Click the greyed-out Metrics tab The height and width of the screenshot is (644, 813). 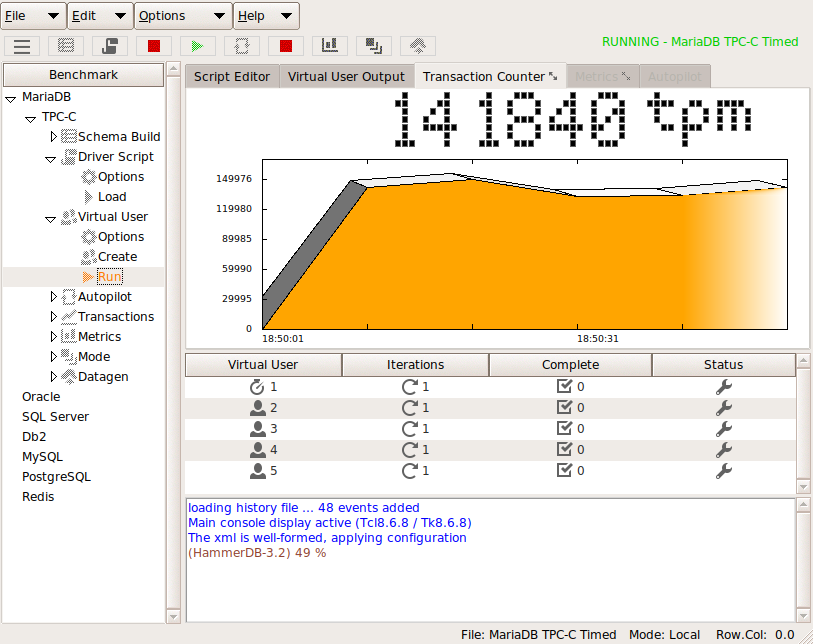[602, 77]
